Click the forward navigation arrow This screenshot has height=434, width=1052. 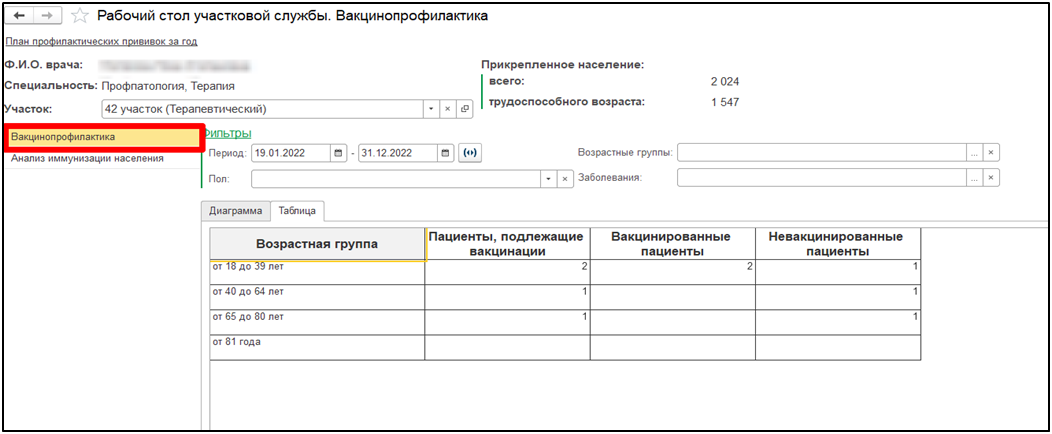pos(47,17)
